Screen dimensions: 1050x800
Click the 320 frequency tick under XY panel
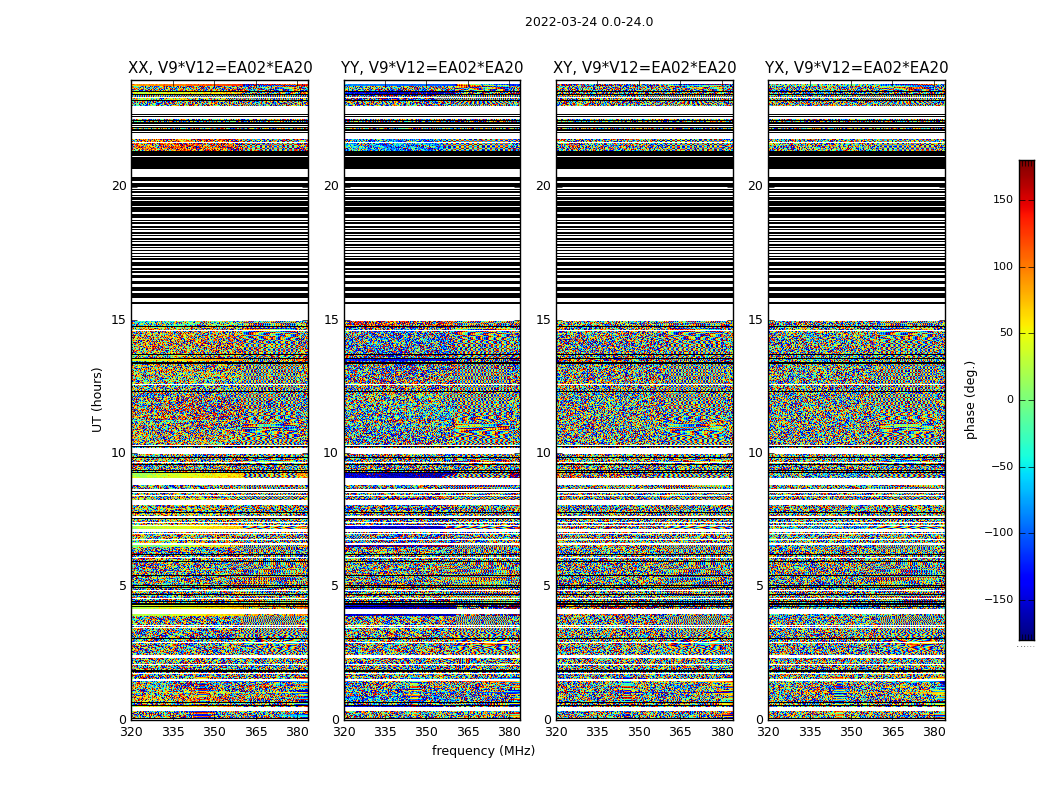point(556,732)
